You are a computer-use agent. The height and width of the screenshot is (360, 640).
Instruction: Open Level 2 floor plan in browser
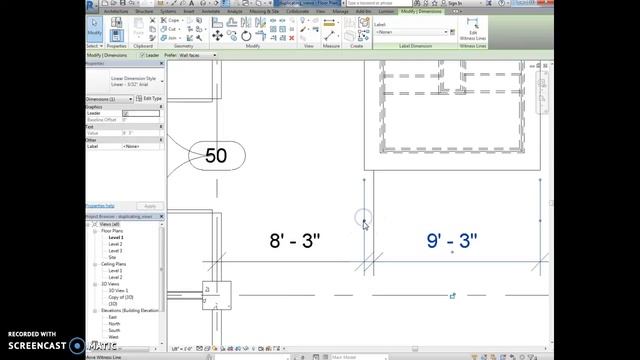(x=115, y=244)
